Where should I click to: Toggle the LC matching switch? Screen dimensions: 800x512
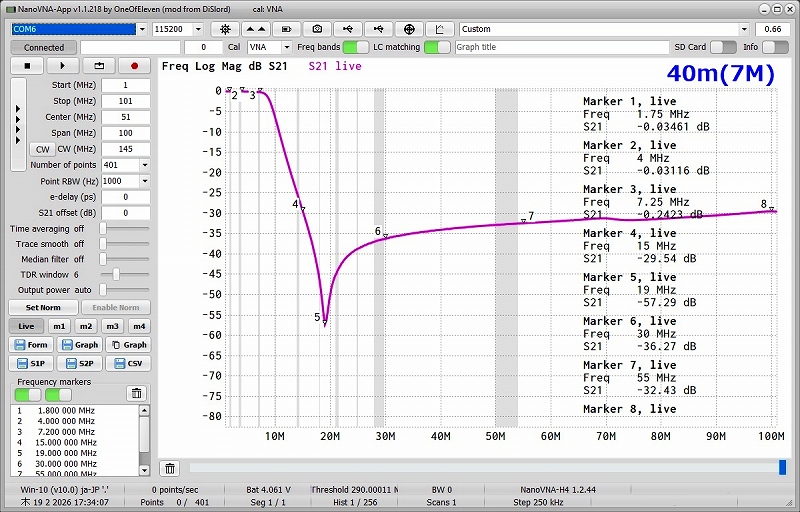[x=437, y=47]
